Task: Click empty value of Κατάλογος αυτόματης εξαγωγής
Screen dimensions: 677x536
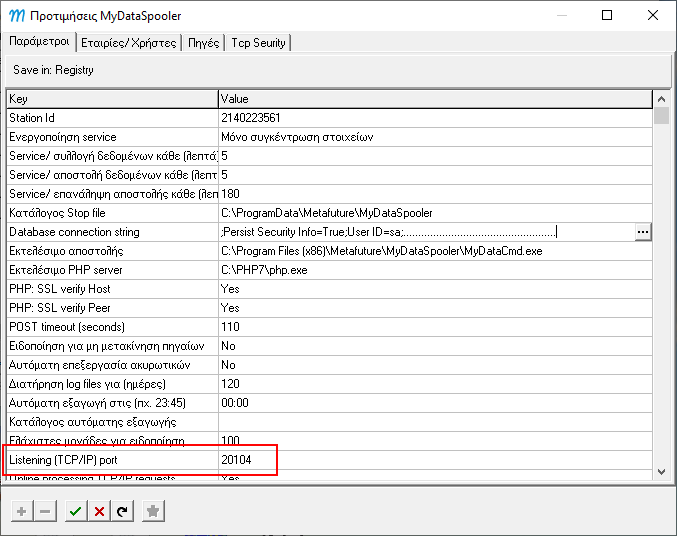Action: [x=435, y=422]
